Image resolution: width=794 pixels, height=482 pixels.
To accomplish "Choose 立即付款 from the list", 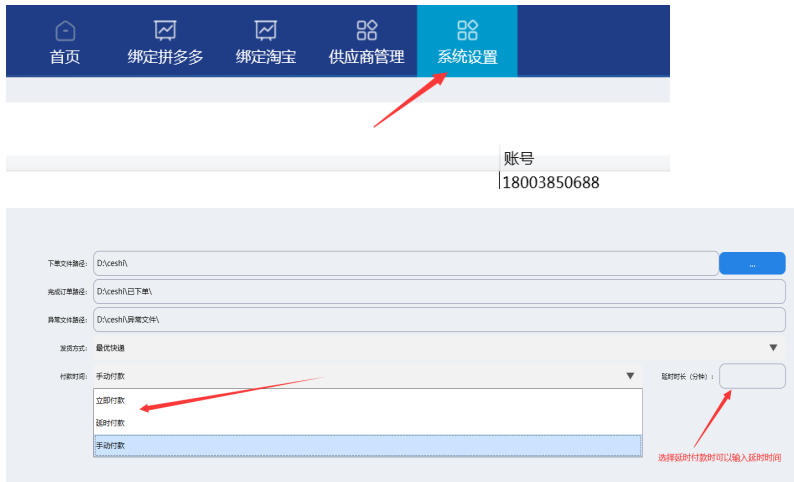I will pyautogui.click(x=111, y=400).
